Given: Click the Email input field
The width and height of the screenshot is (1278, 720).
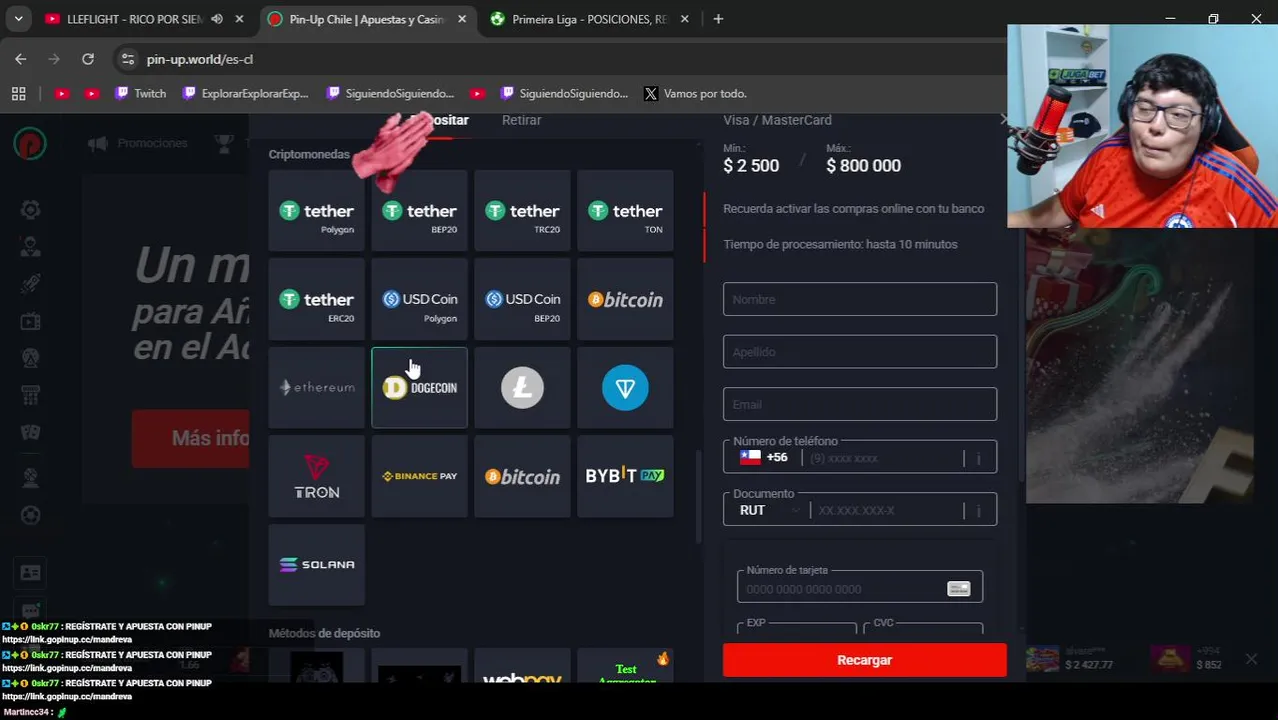Looking at the screenshot, I should point(860,404).
